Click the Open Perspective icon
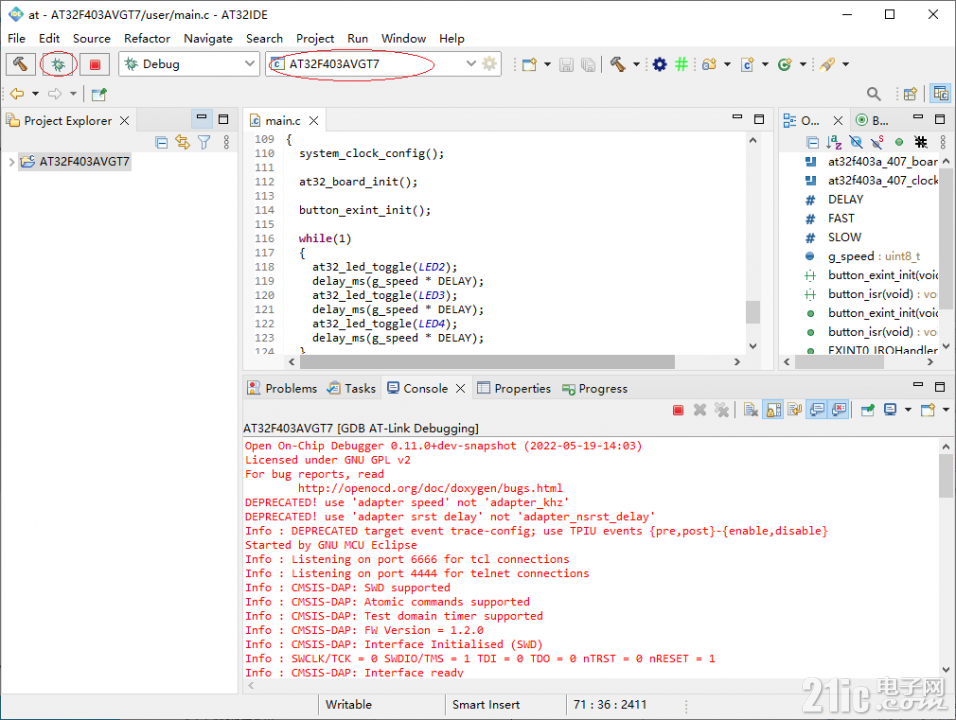The height and width of the screenshot is (720, 956). (x=910, y=94)
